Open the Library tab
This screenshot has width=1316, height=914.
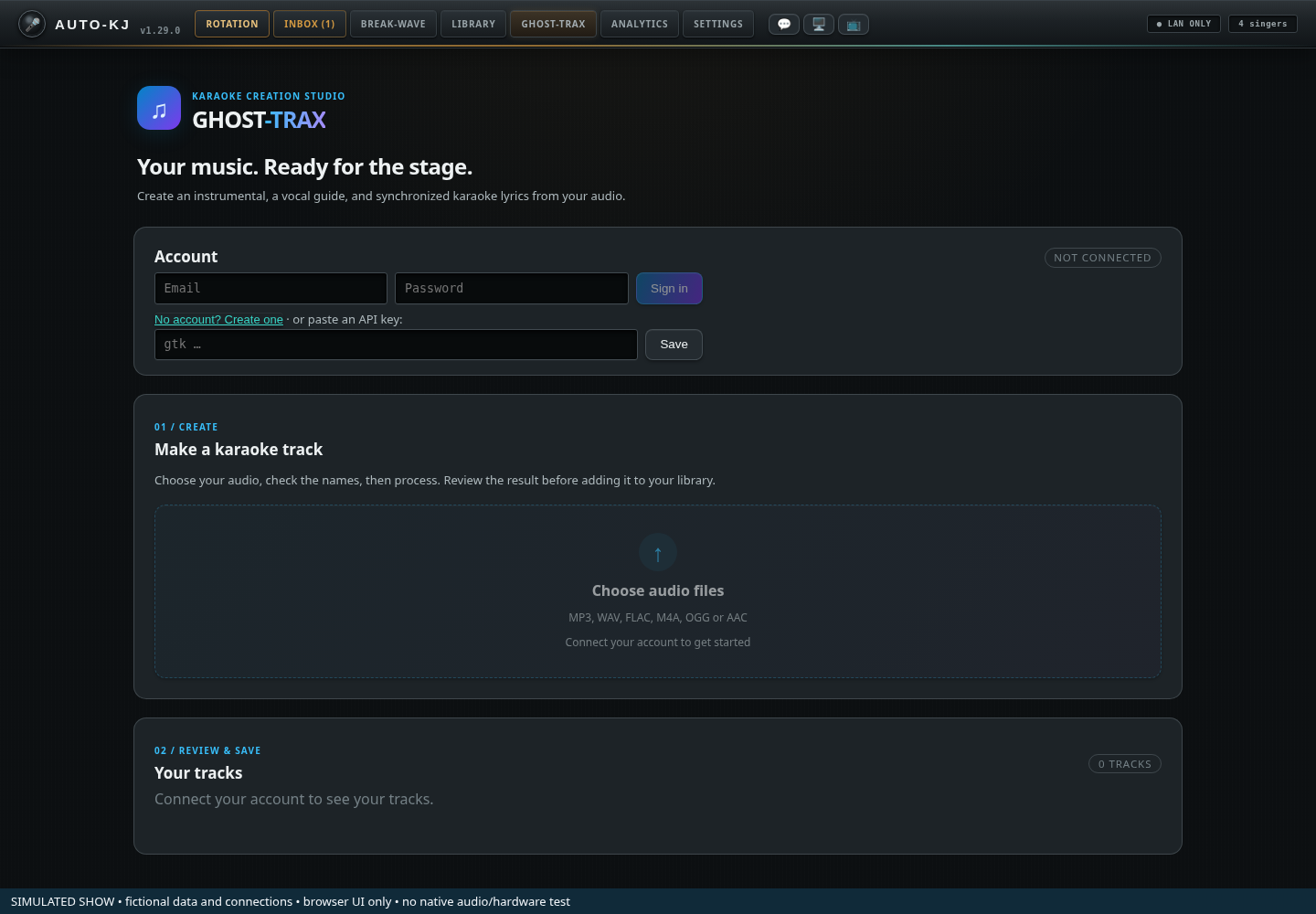click(x=473, y=24)
